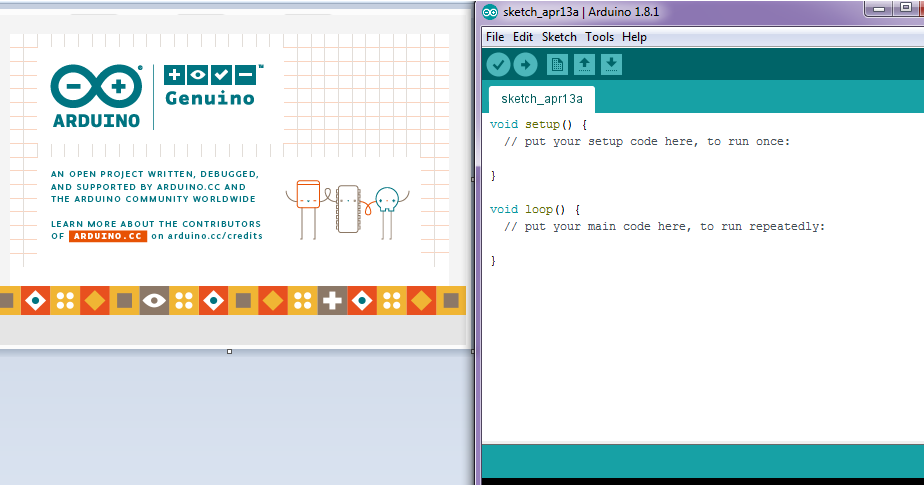
Task: Minimize the Arduino IDE window
Action: coord(879,8)
